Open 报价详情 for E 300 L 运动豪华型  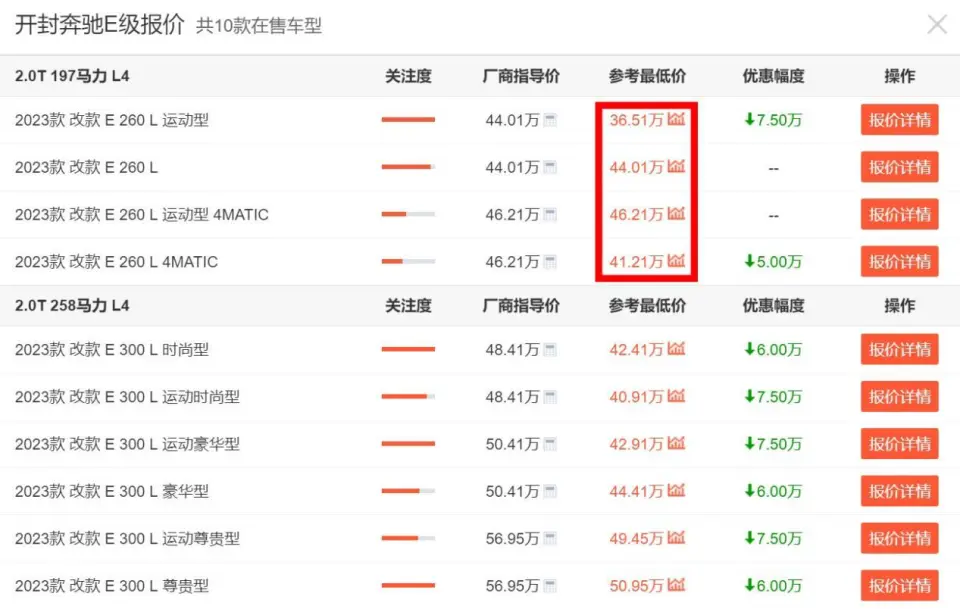899,444
